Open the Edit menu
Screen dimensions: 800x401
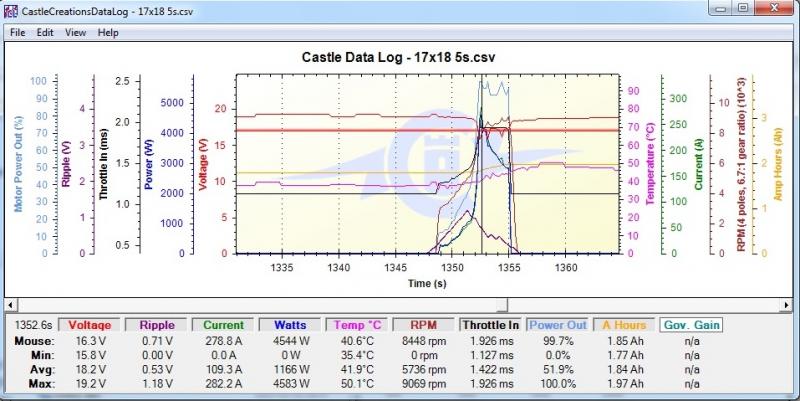coord(45,32)
